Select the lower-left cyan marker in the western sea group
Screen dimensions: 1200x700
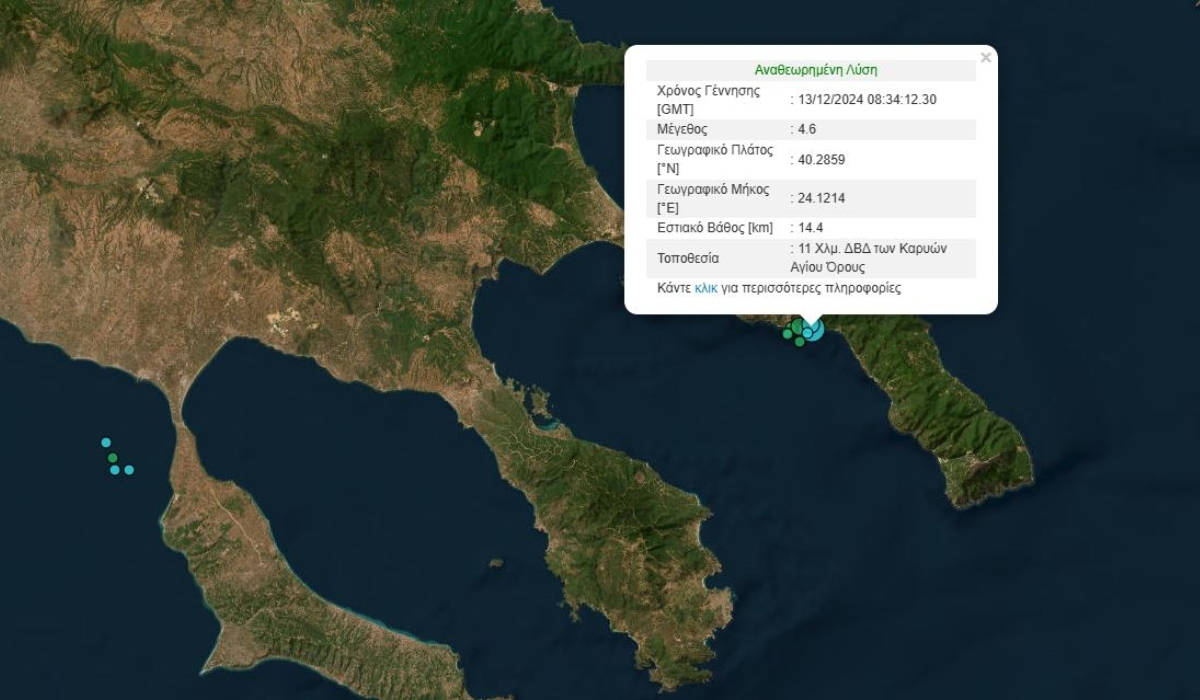point(115,470)
